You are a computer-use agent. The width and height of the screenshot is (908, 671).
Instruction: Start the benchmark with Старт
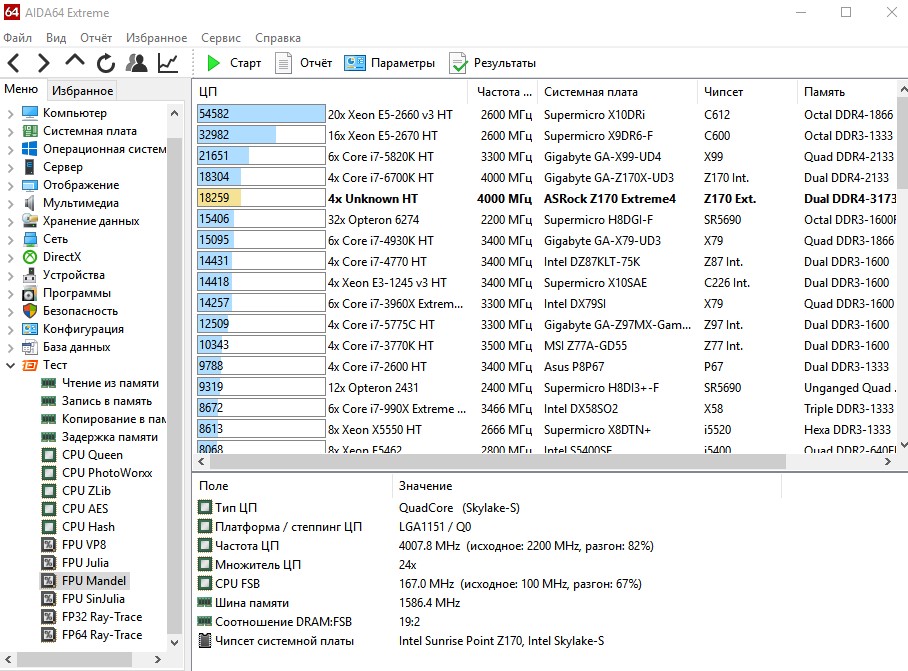click(x=234, y=63)
